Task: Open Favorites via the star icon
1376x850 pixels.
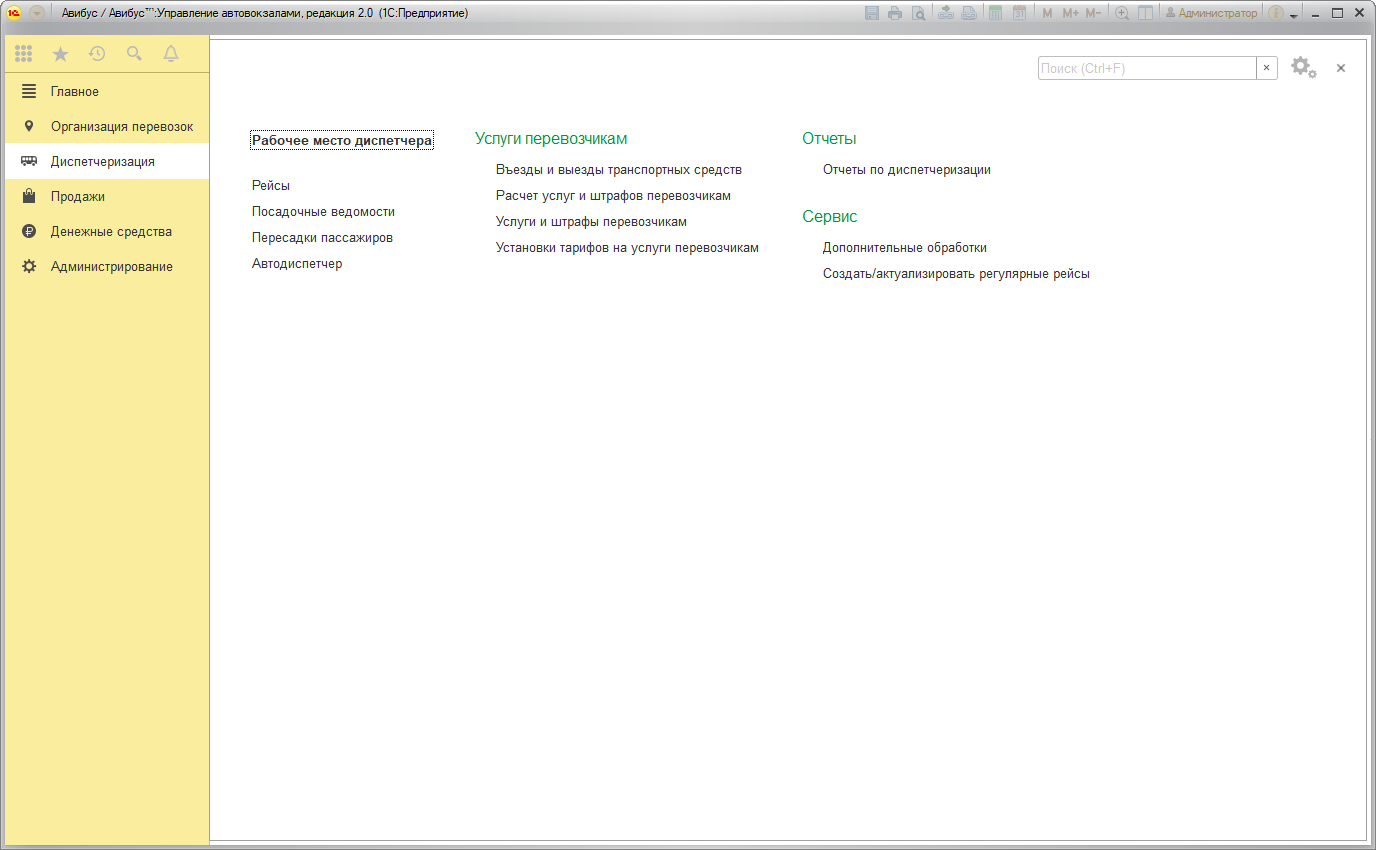Action: 60,54
